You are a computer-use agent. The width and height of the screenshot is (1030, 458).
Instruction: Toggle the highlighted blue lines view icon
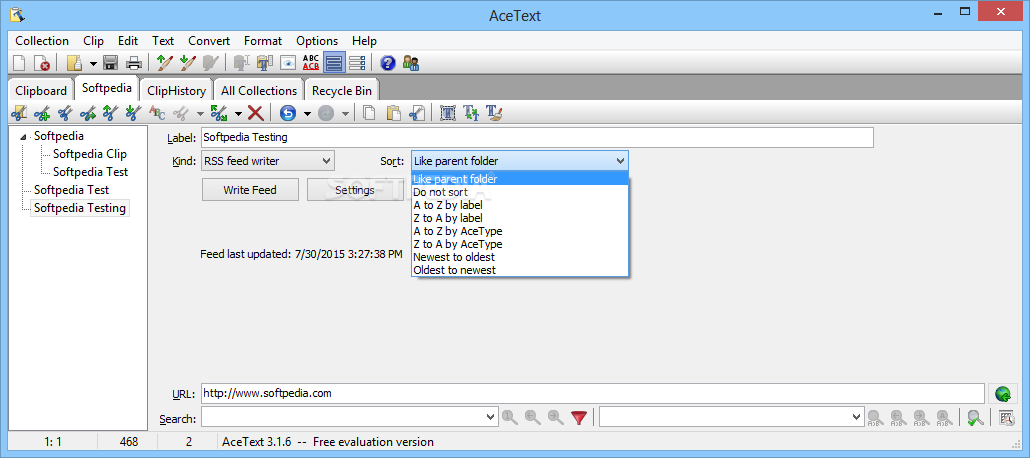[334, 63]
